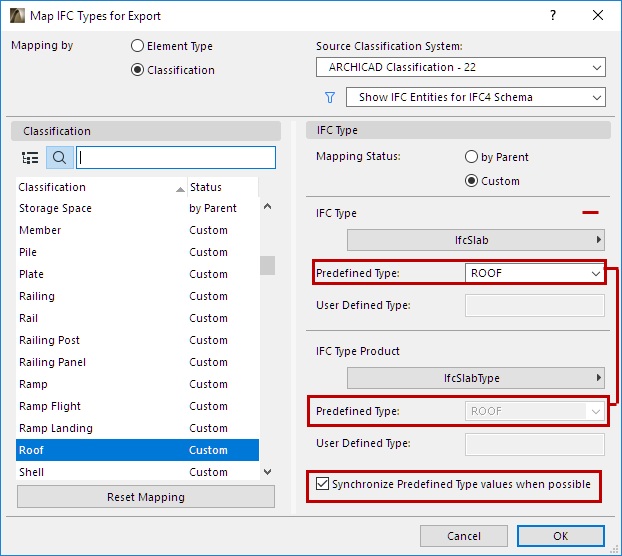The image size is (622, 556).
Task: Click the red dash indicator beside IFC Type
Action: pos(590,213)
